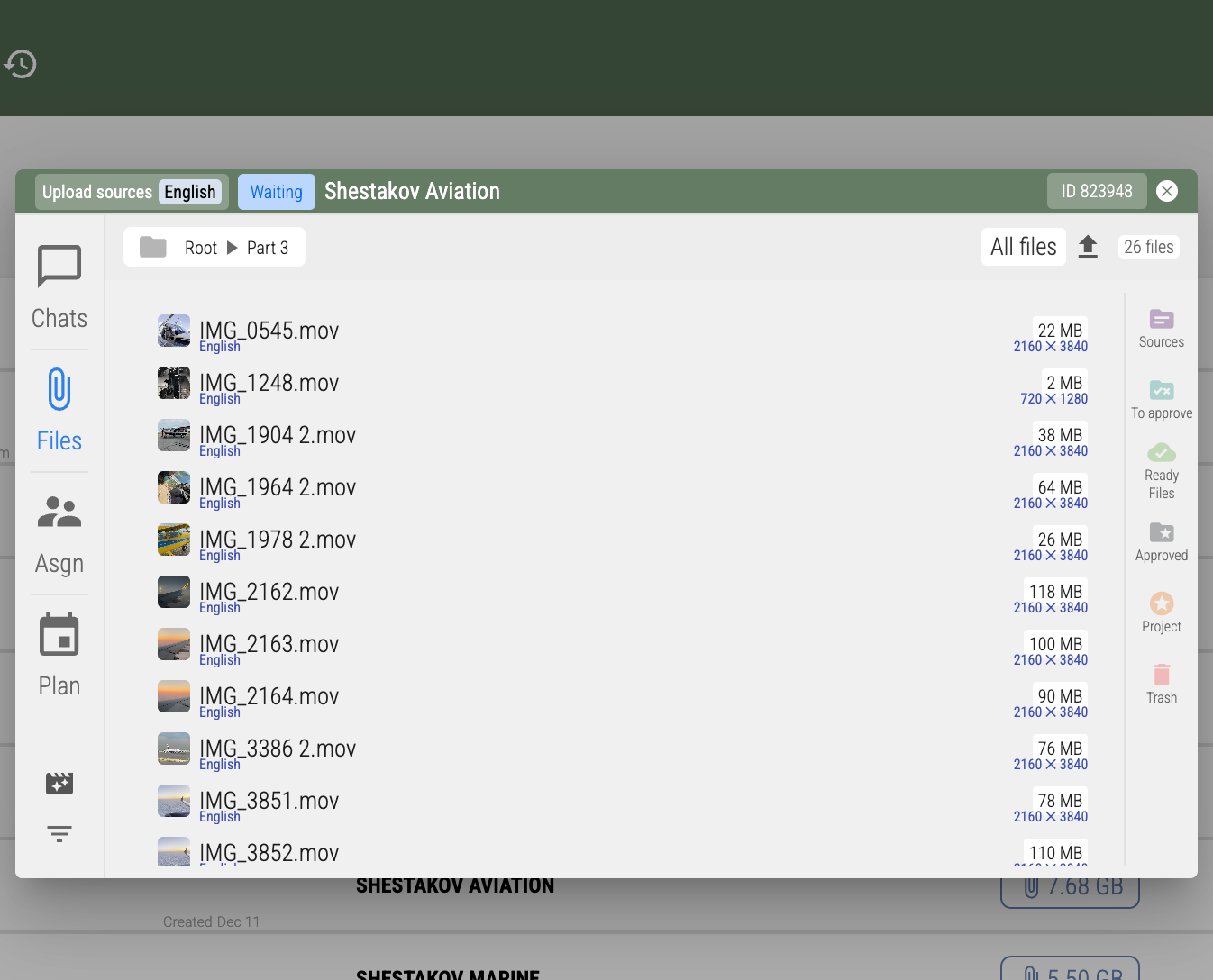1213x980 pixels.
Task: Open Ready Files cloud folder
Action: click(x=1161, y=470)
